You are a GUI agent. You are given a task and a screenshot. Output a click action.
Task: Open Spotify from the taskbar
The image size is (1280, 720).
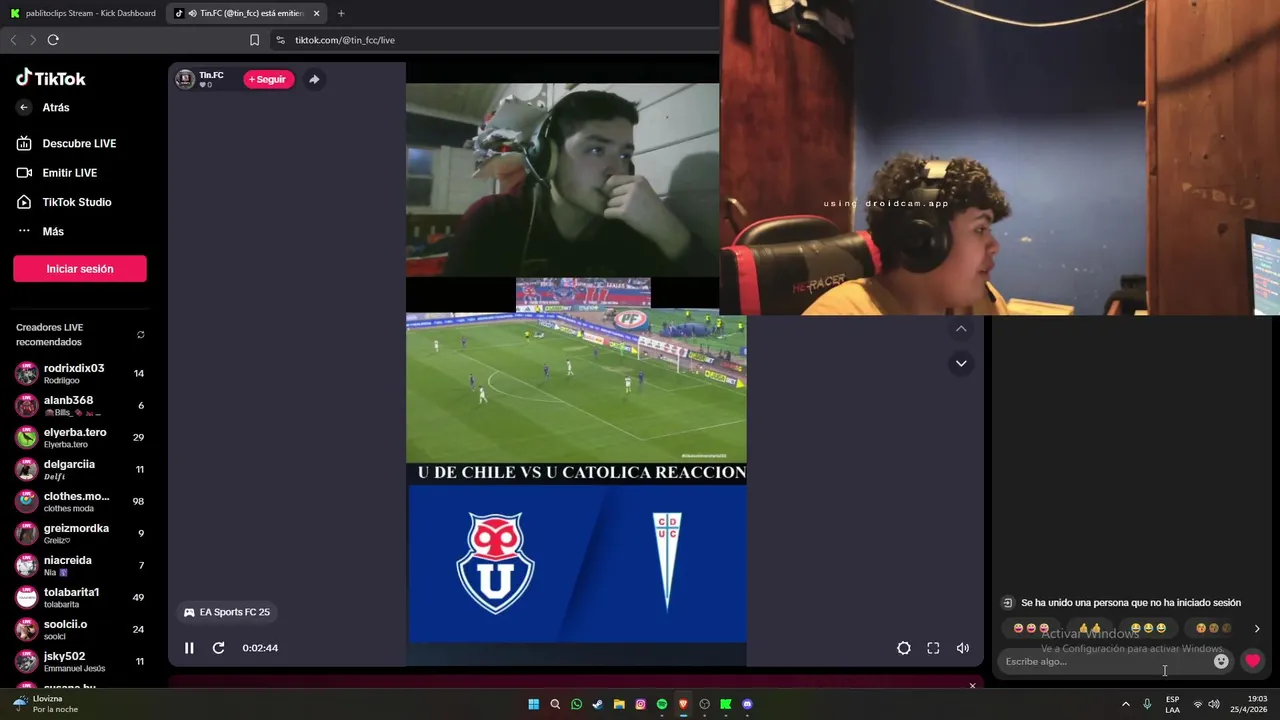[662, 704]
